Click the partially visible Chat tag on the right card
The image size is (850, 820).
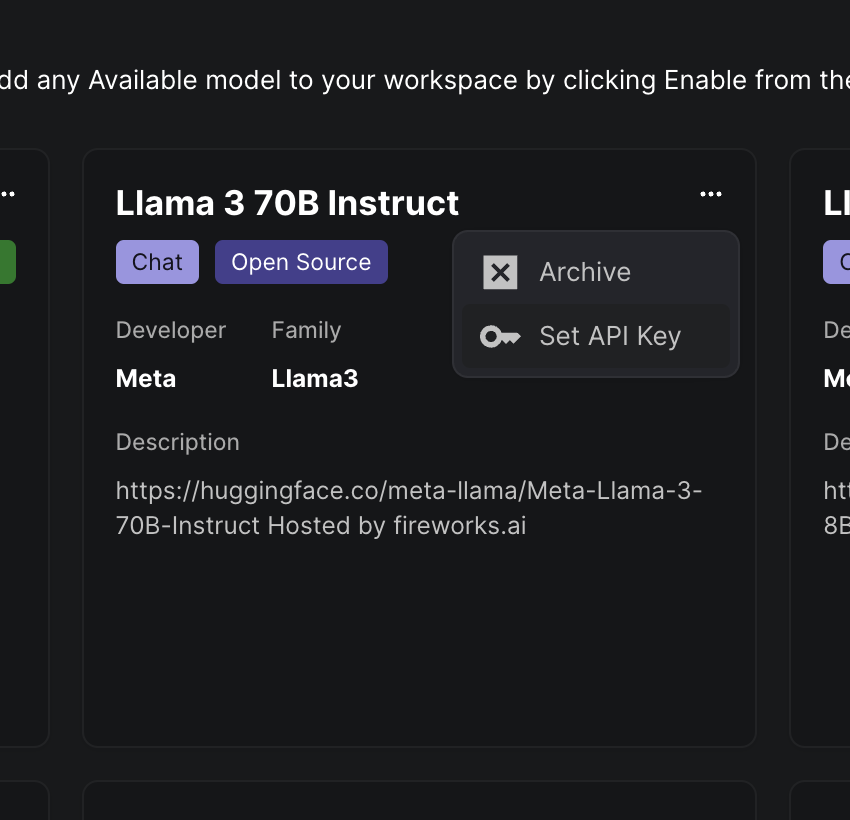point(838,262)
